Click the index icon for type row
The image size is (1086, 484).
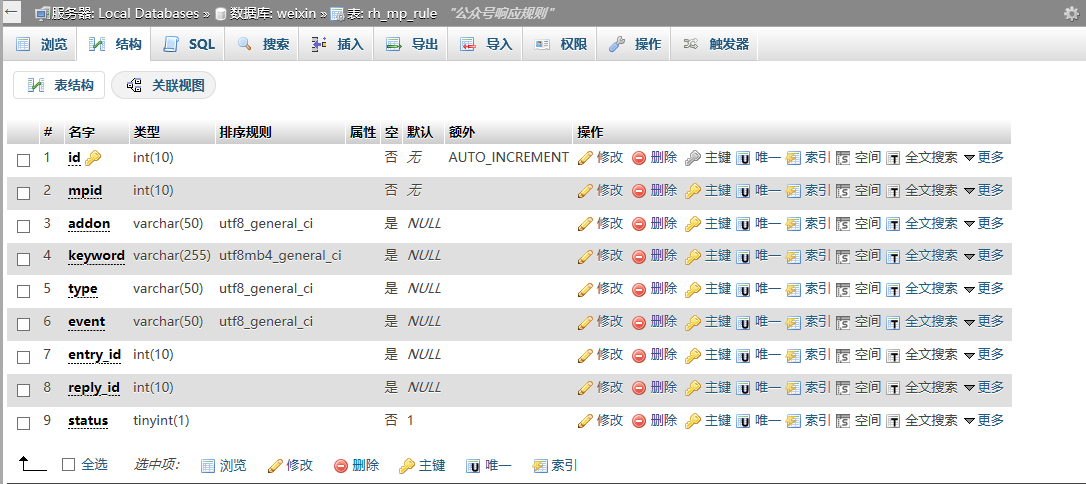coord(793,290)
